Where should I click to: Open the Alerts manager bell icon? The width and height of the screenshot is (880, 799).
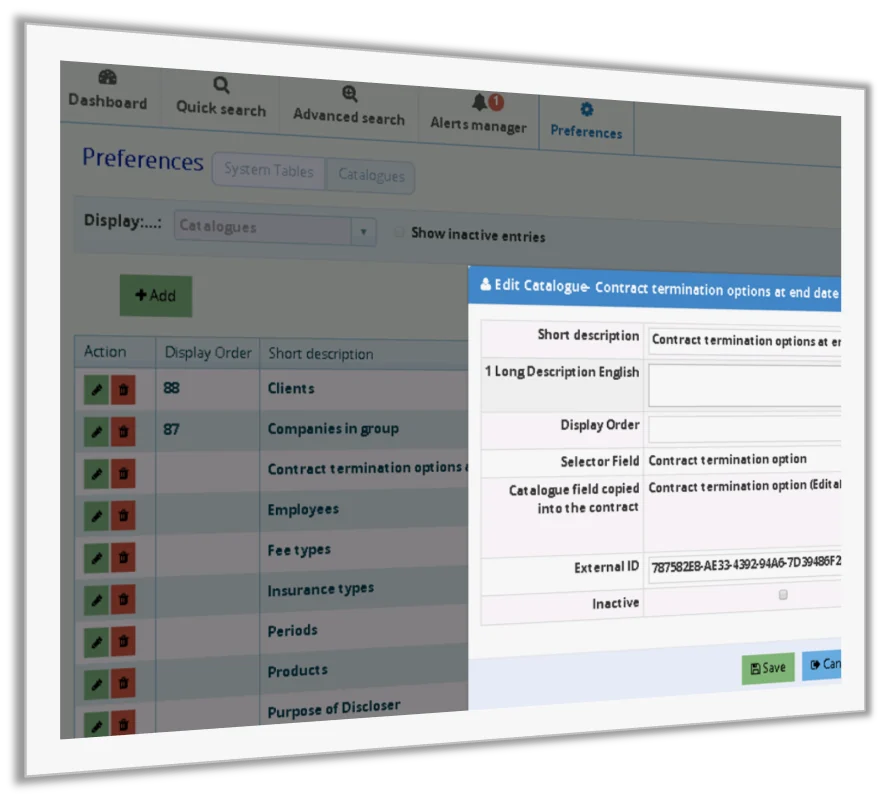tap(479, 102)
